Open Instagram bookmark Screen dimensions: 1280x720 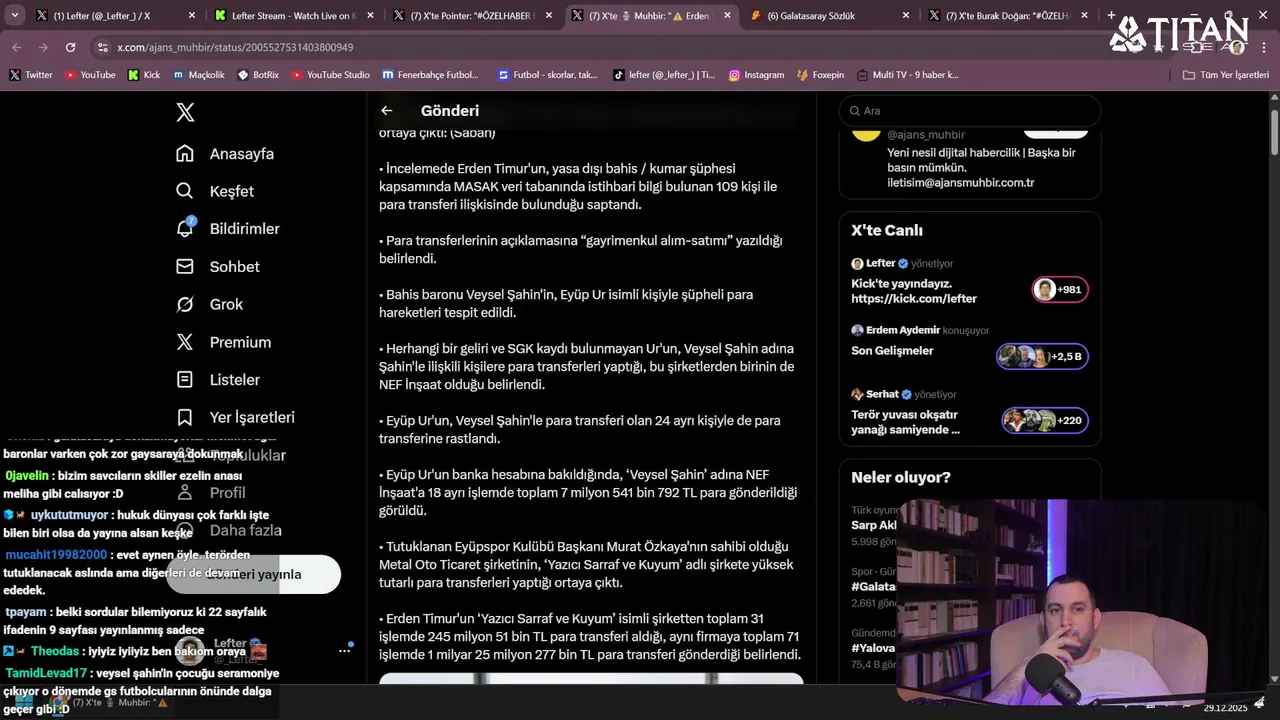click(x=757, y=75)
